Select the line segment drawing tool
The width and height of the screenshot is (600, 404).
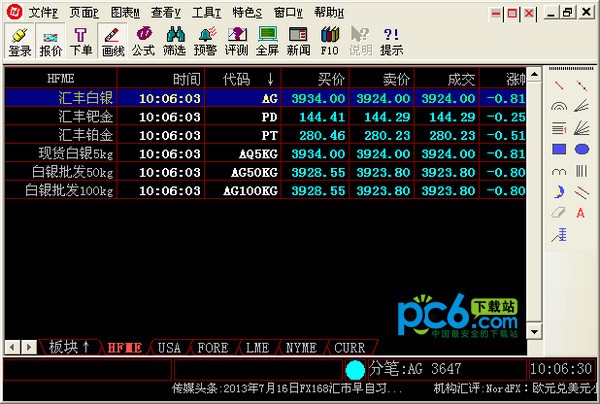click(x=559, y=85)
